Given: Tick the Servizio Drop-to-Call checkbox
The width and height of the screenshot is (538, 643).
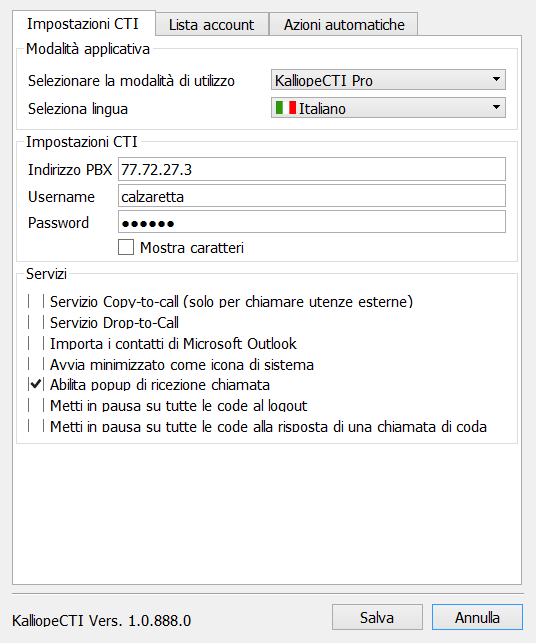Looking at the screenshot, I should pyautogui.click(x=36, y=322).
